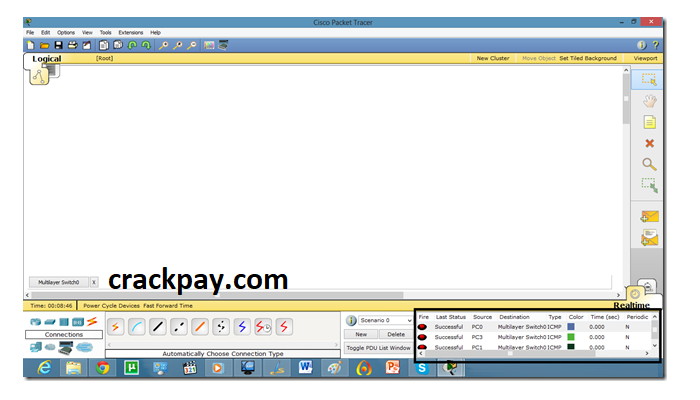Switch to the Realtime mode tab
Screen dimensions: 700x400
[631, 305]
